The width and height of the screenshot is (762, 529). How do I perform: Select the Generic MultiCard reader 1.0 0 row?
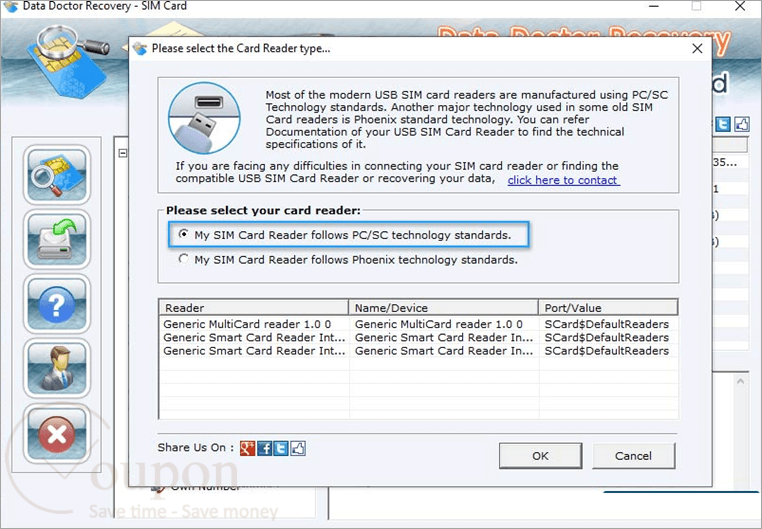click(418, 324)
